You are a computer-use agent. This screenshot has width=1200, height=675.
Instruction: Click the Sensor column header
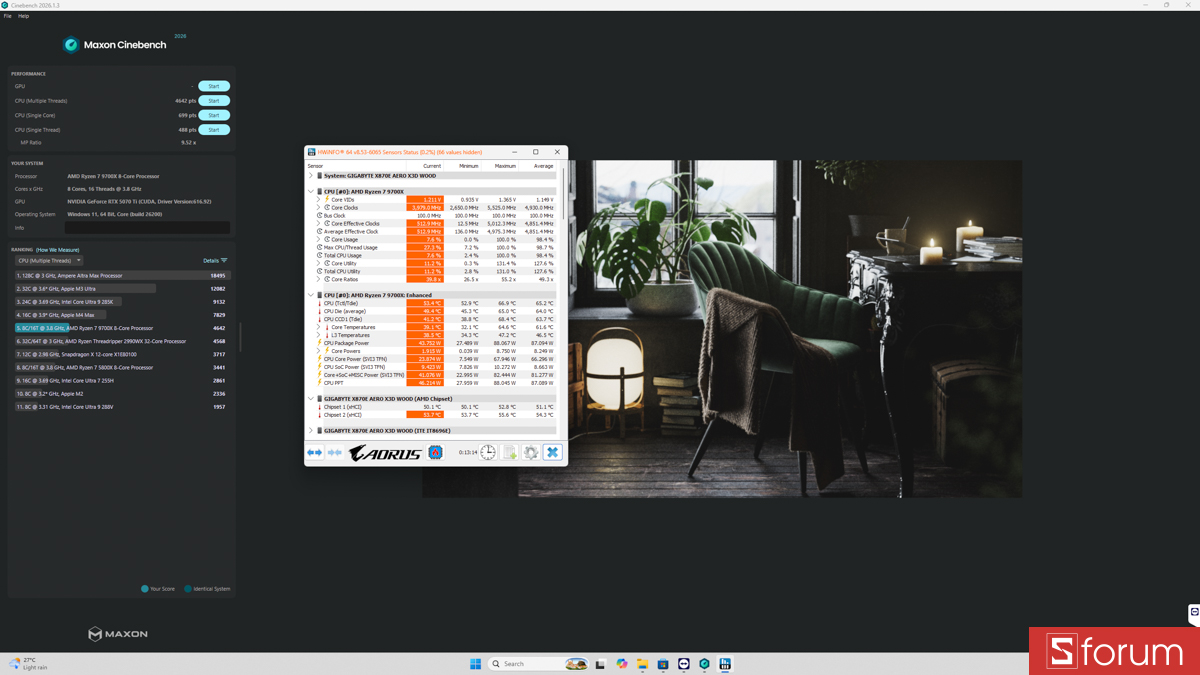pos(356,166)
